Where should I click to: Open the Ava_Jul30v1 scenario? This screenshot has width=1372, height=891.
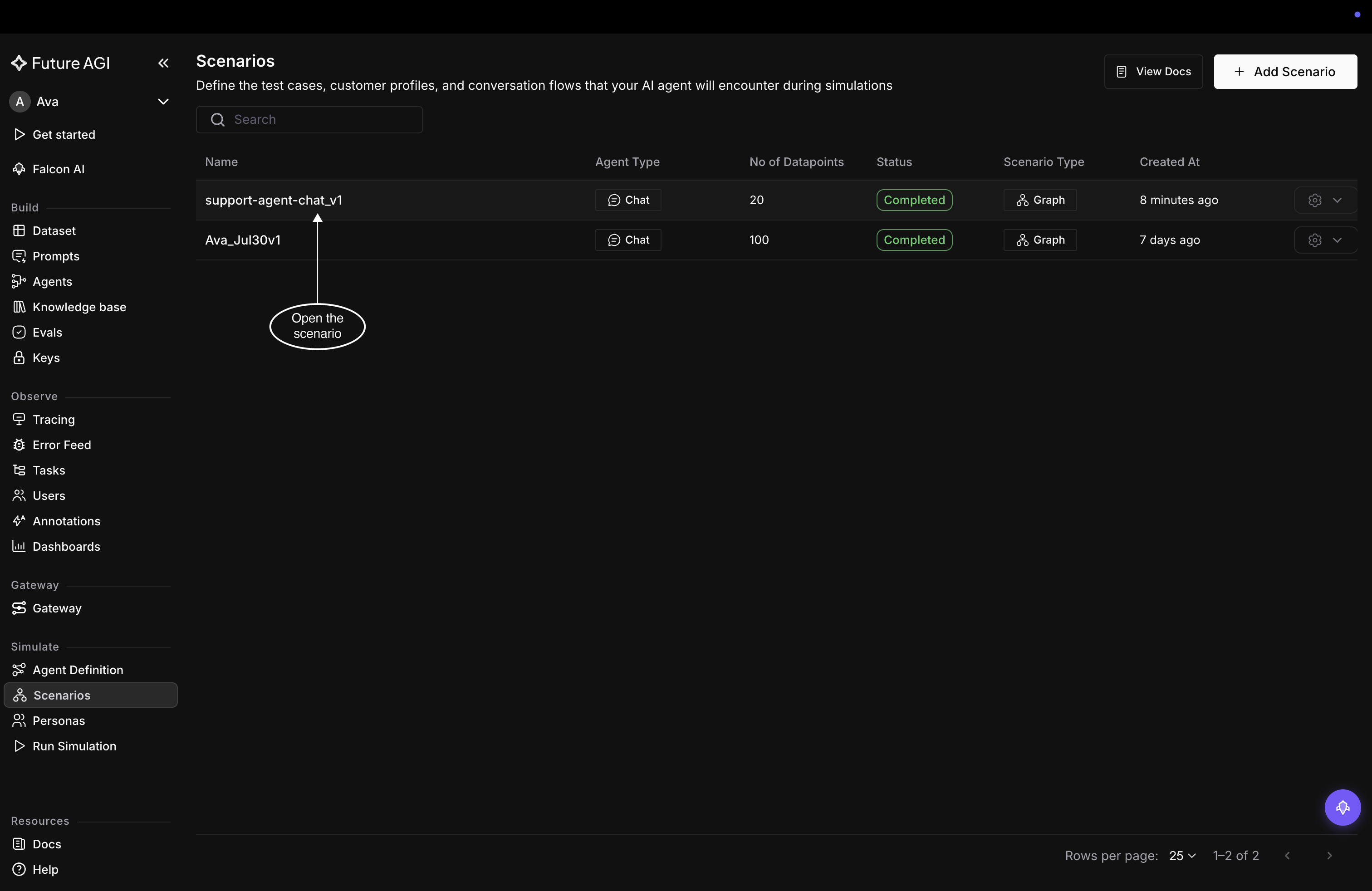click(243, 240)
